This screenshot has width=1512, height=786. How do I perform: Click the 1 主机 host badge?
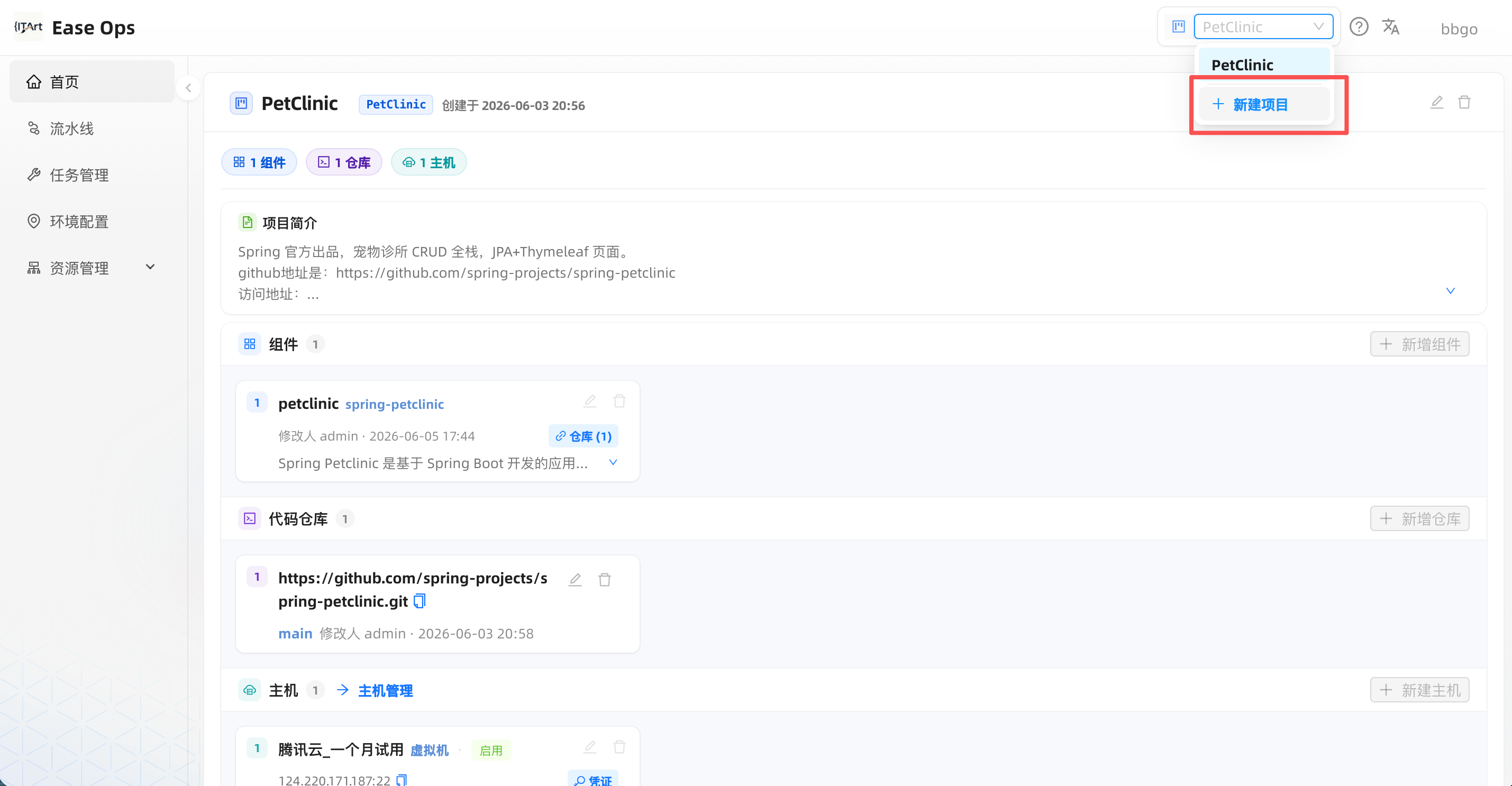click(429, 162)
